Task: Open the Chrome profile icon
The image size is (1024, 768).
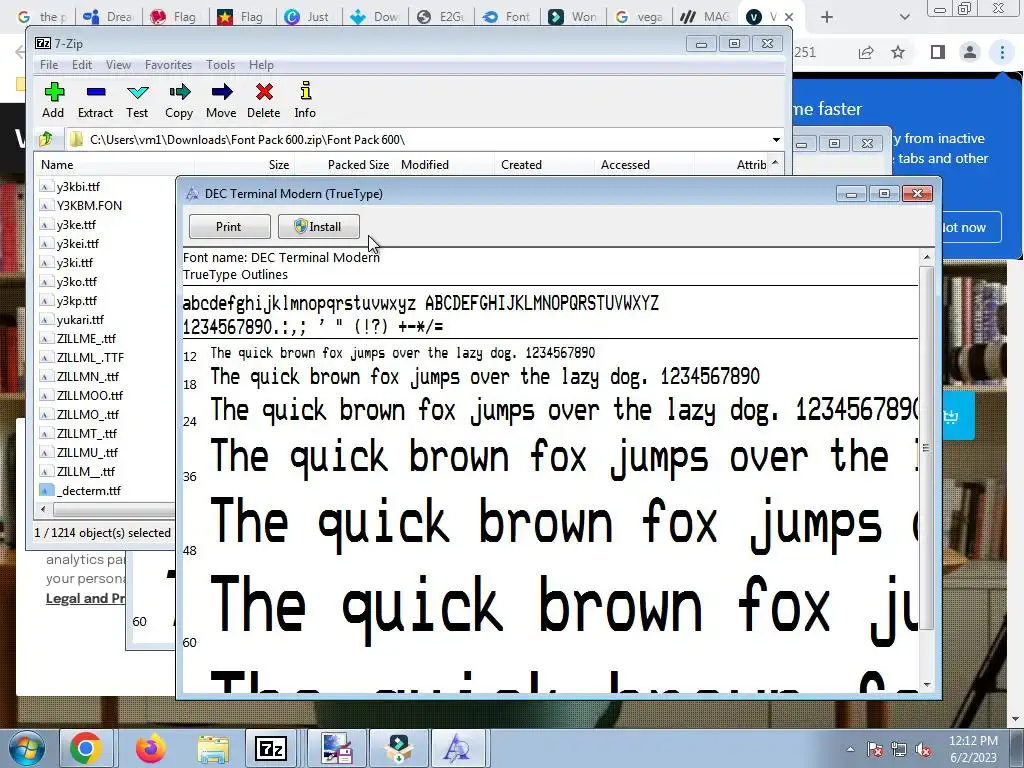Action: (970, 52)
